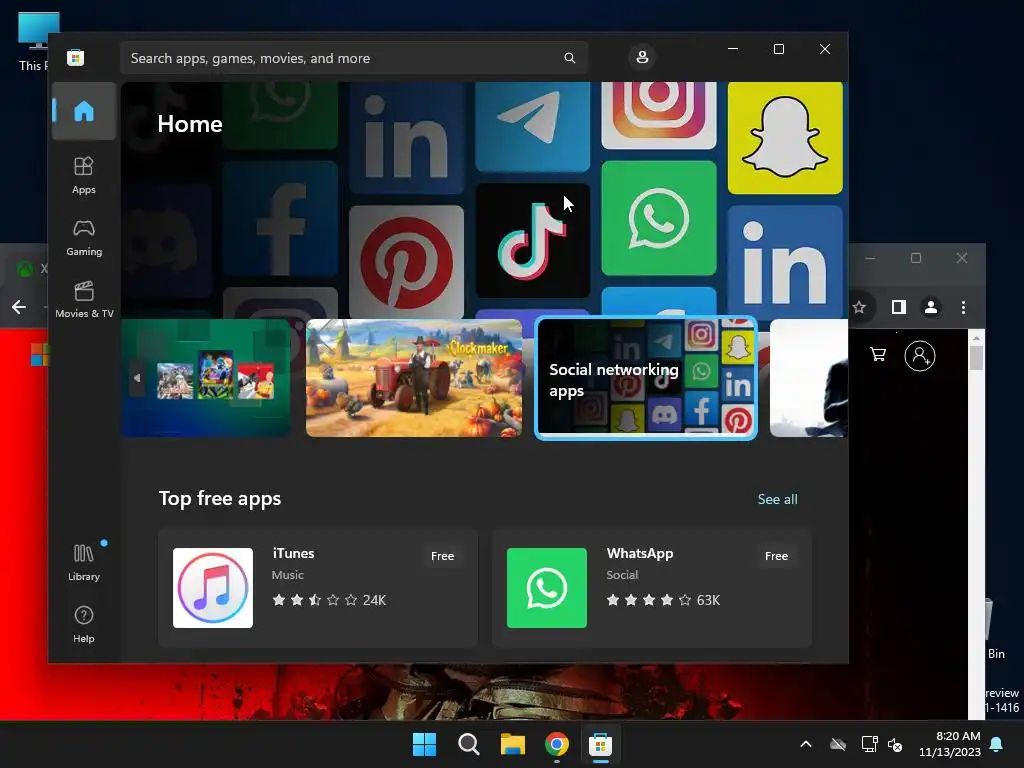Click the Pinterest tile in hero banner

406,261
